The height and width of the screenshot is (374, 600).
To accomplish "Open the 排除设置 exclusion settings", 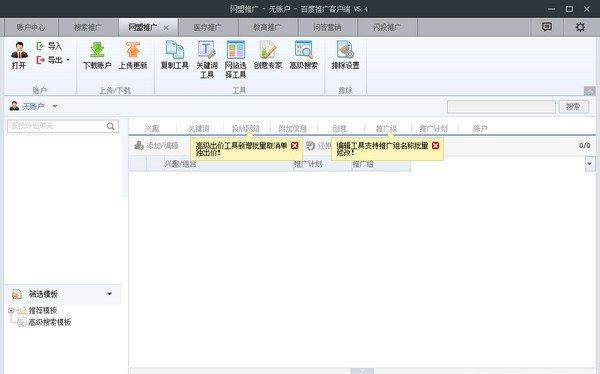I will click(x=345, y=50).
